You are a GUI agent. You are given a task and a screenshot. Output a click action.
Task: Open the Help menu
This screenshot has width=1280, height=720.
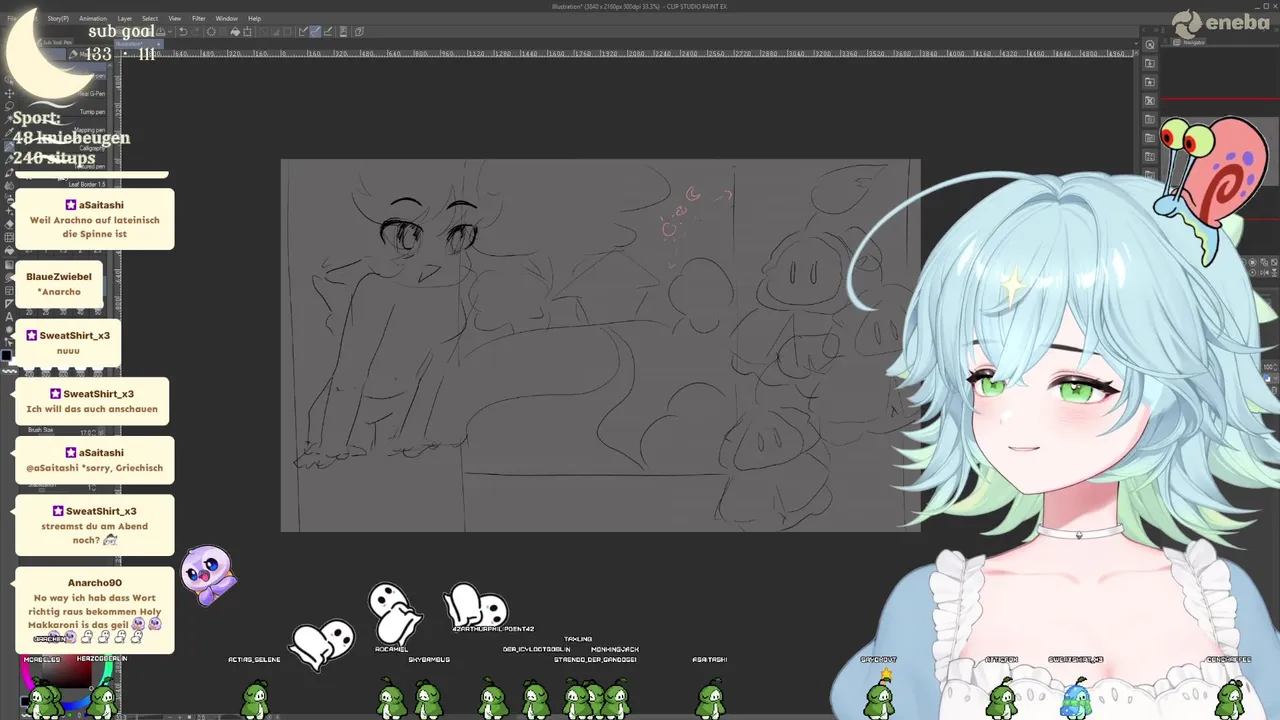click(254, 19)
